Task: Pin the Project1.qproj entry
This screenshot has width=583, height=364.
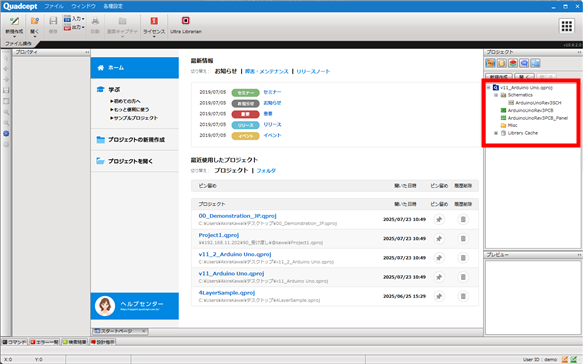Action: click(439, 239)
